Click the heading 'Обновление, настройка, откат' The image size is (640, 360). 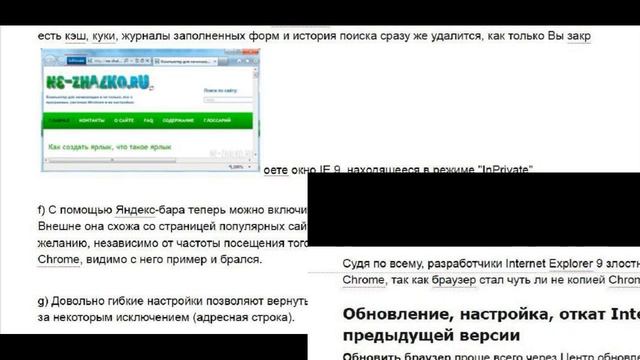tap(473, 314)
